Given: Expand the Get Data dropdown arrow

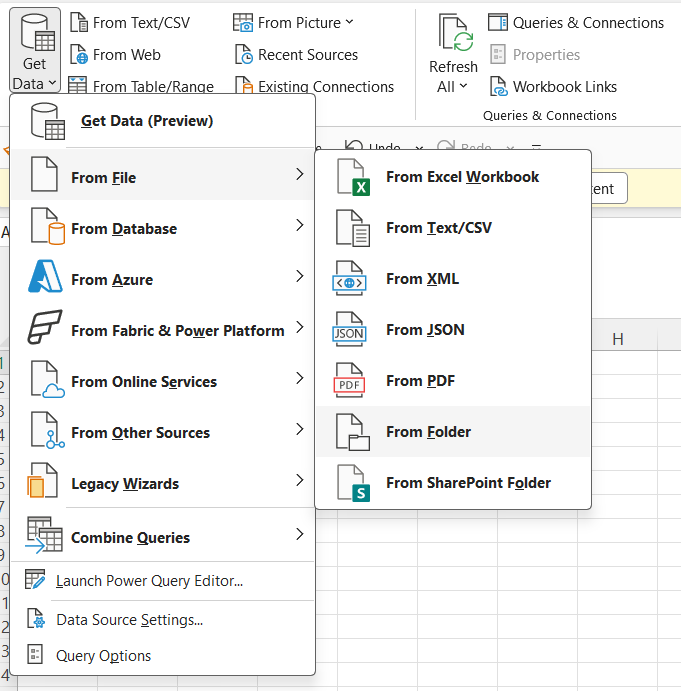Looking at the screenshot, I should (x=52, y=83).
